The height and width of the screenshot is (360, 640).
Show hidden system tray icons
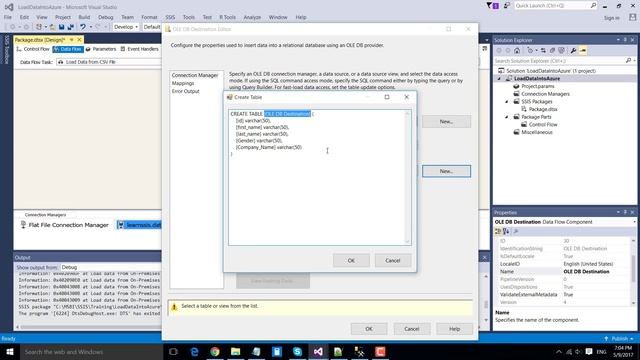[x=559, y=351]
